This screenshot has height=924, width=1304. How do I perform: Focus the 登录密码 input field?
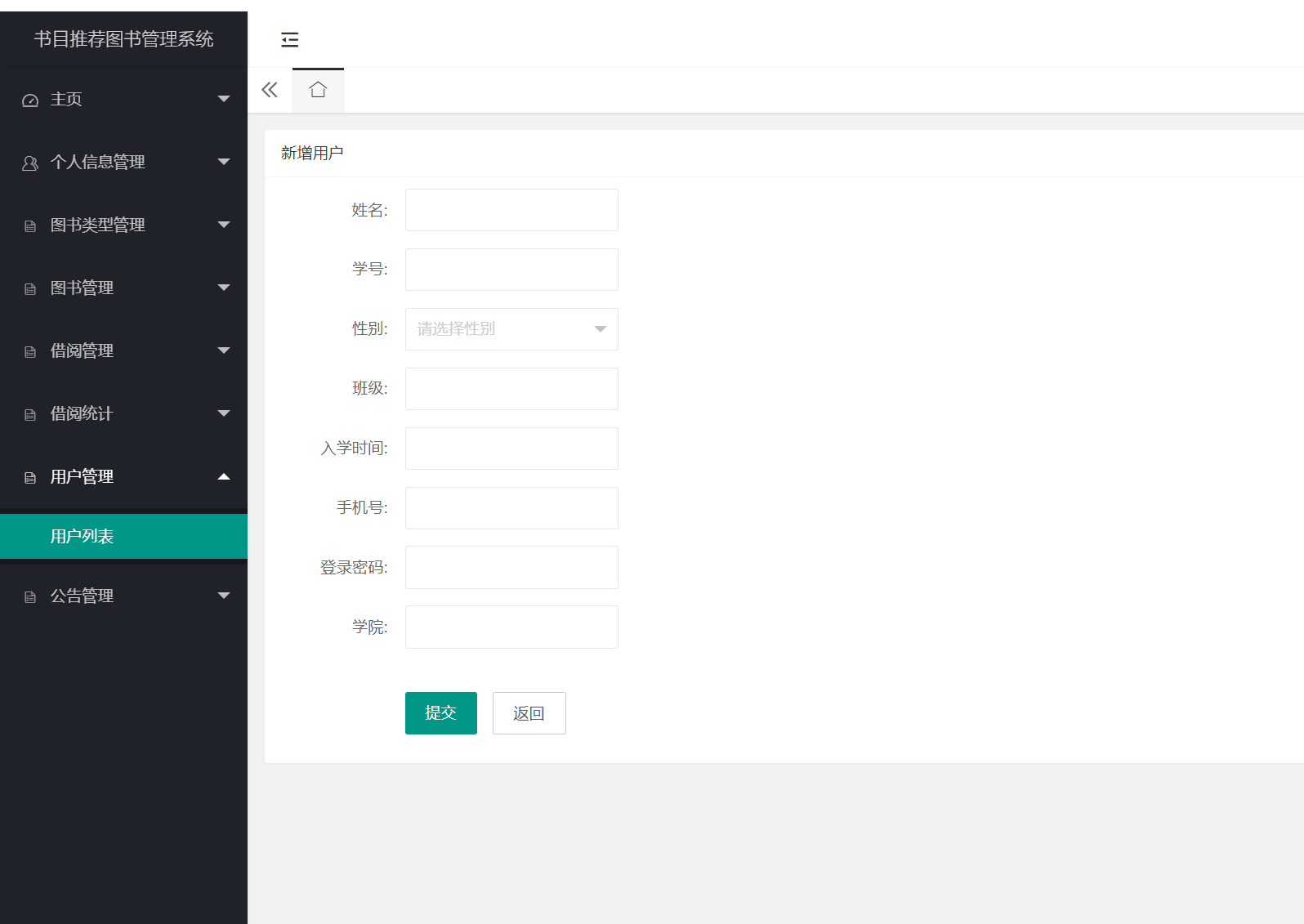coord(511,567)
